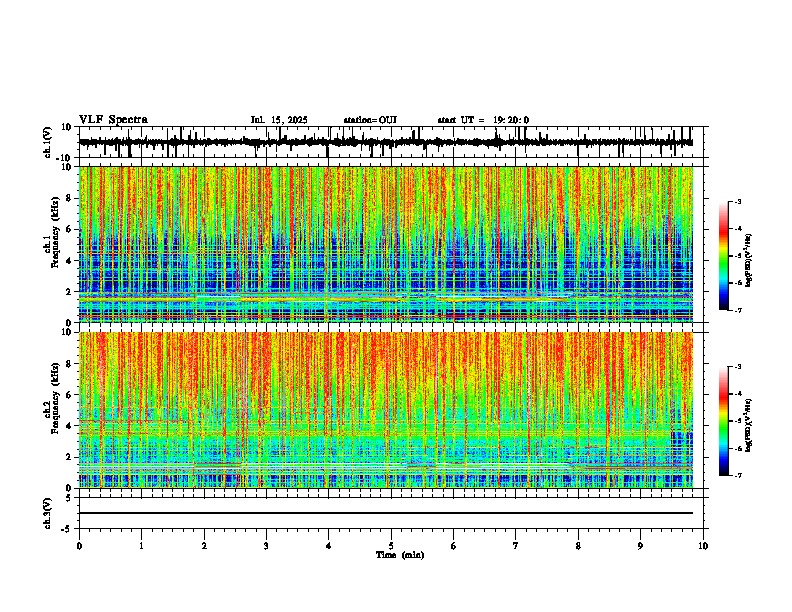Click the "ch.1(V)" waveform axis label
Viewport: 792px width, 612px height.
(x=48, y=142)
